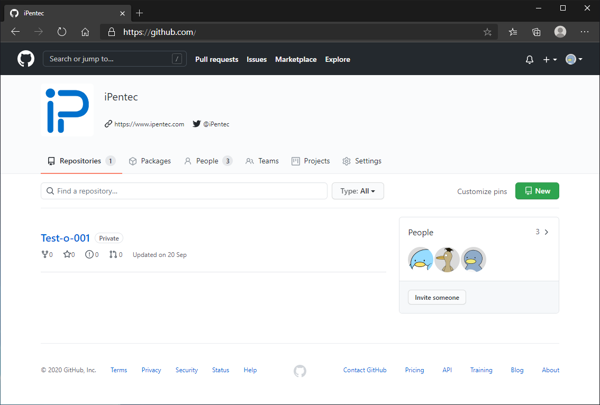600x405 pixels.
Task: Open the user avatar menu in GitHub header
Action: (x=574, y=59)
